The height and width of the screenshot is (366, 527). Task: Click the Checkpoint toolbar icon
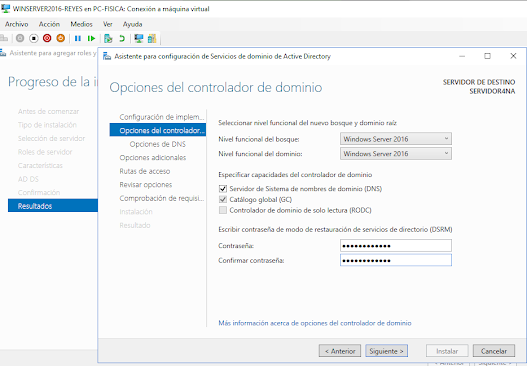[x=108, y=38]
